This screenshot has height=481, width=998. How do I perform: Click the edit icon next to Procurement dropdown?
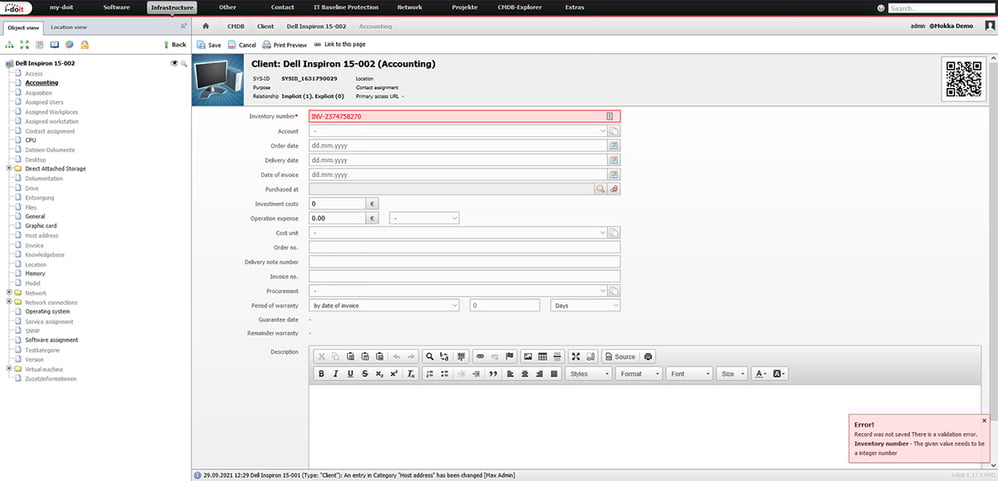tap(614, 291)
